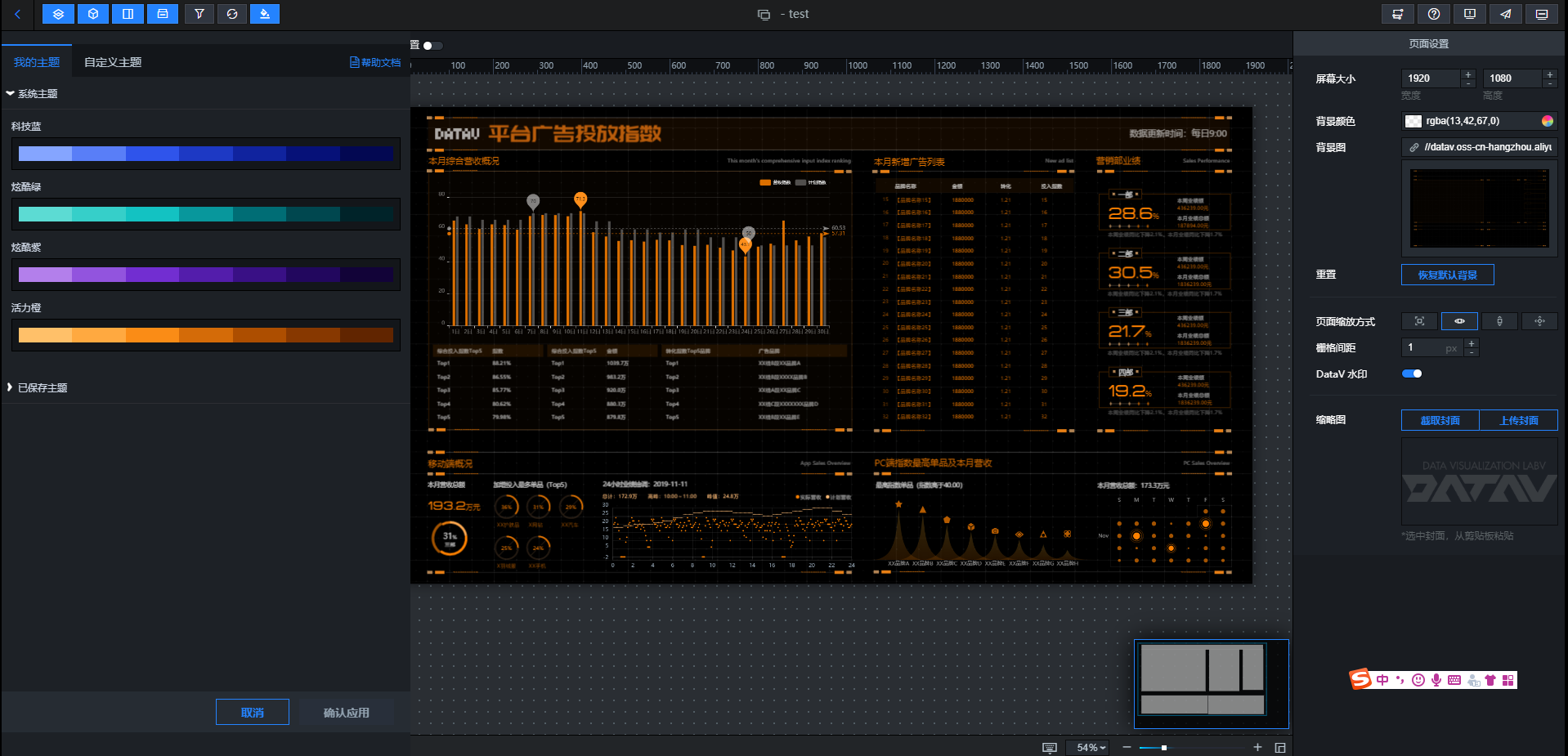The width and height of the screenshot is (1568, 756).
Task: Click the canvas minimap navigator
Action: tap(1212, 684)
